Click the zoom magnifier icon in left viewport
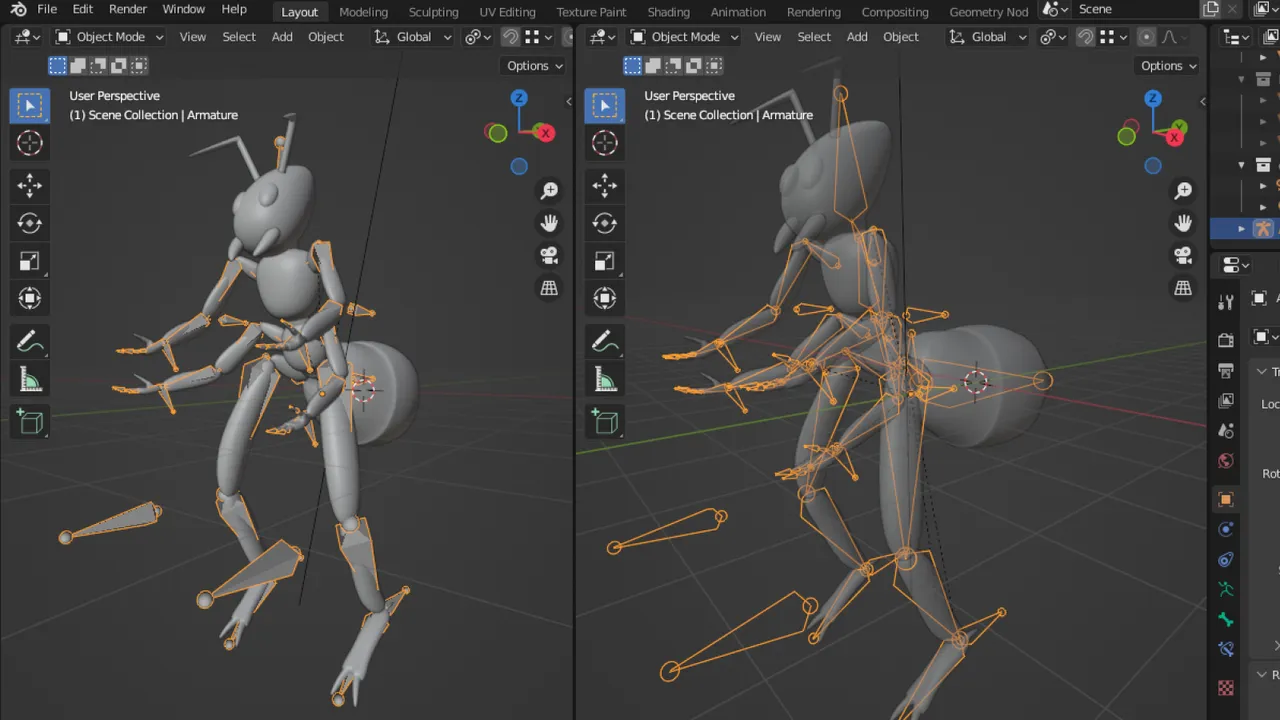 [549, 190]
